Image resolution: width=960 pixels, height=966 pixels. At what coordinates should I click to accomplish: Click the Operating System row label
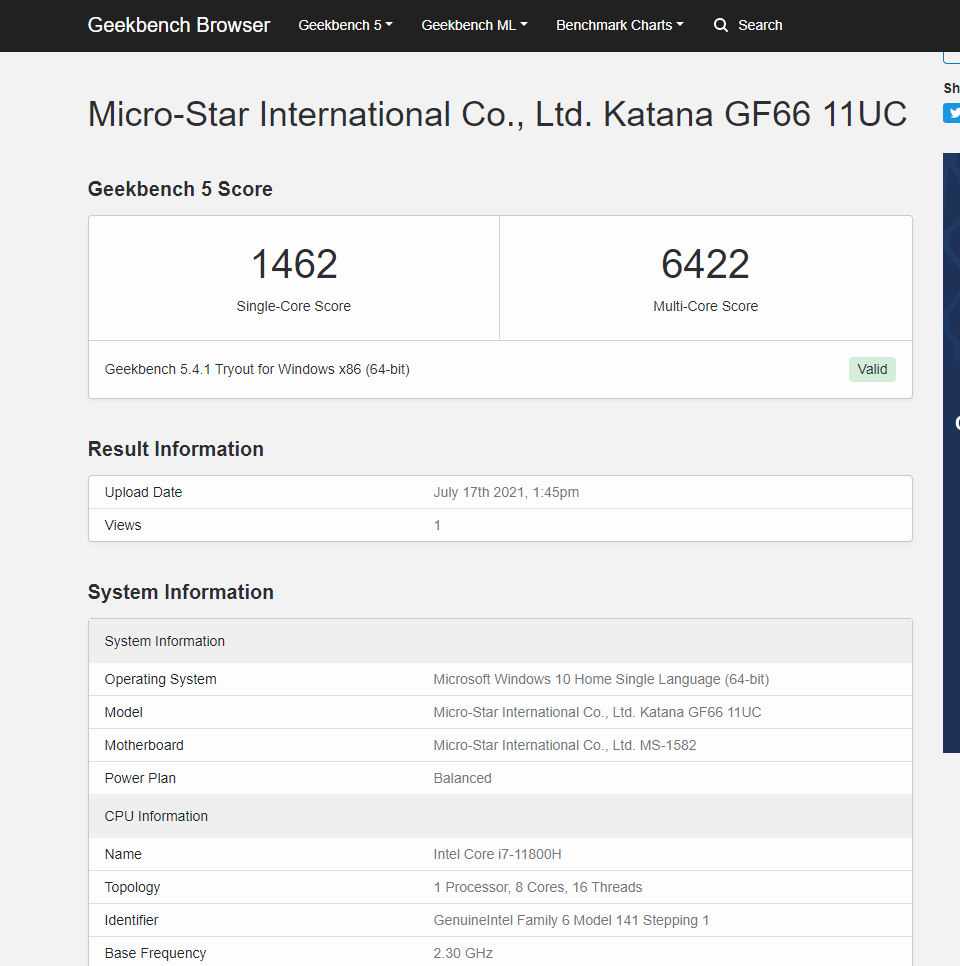[160, 680]
